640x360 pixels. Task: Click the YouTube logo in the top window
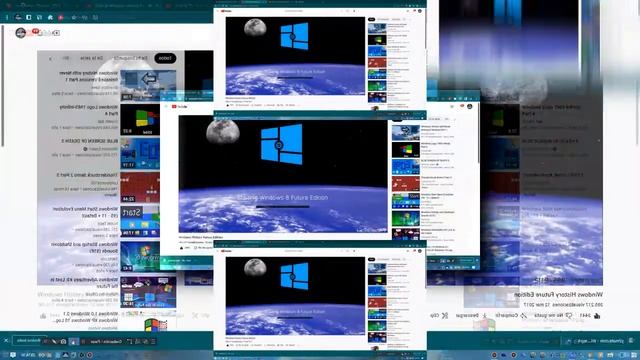click(x=227, y=11)
